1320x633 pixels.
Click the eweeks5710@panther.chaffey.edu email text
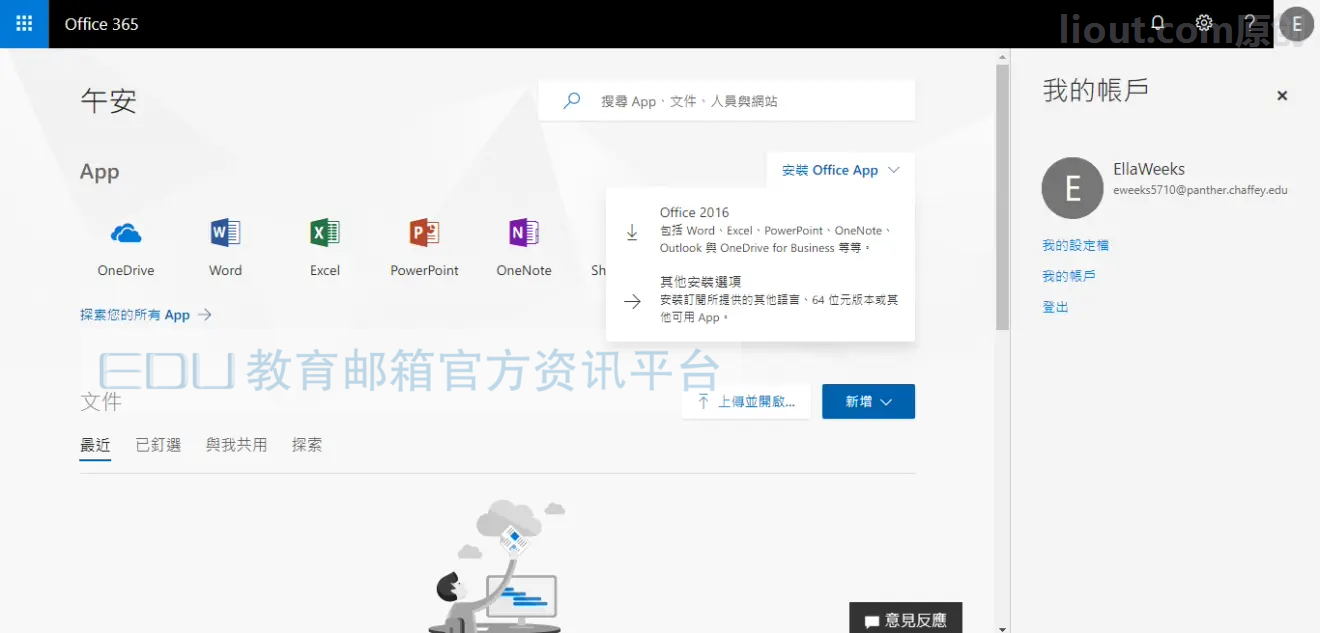(x=1200, y=190)
